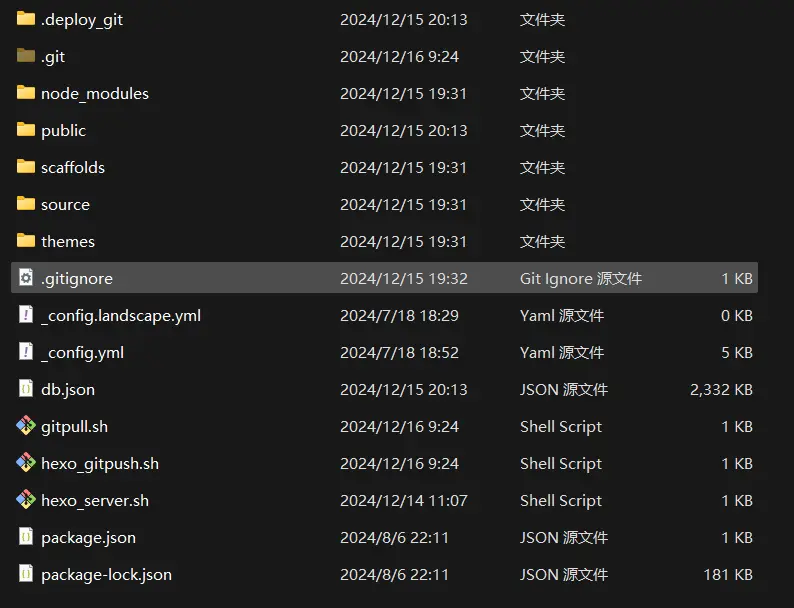
Task: Select the _config.landscape.yml Yaml file icon
Action: 26,314
